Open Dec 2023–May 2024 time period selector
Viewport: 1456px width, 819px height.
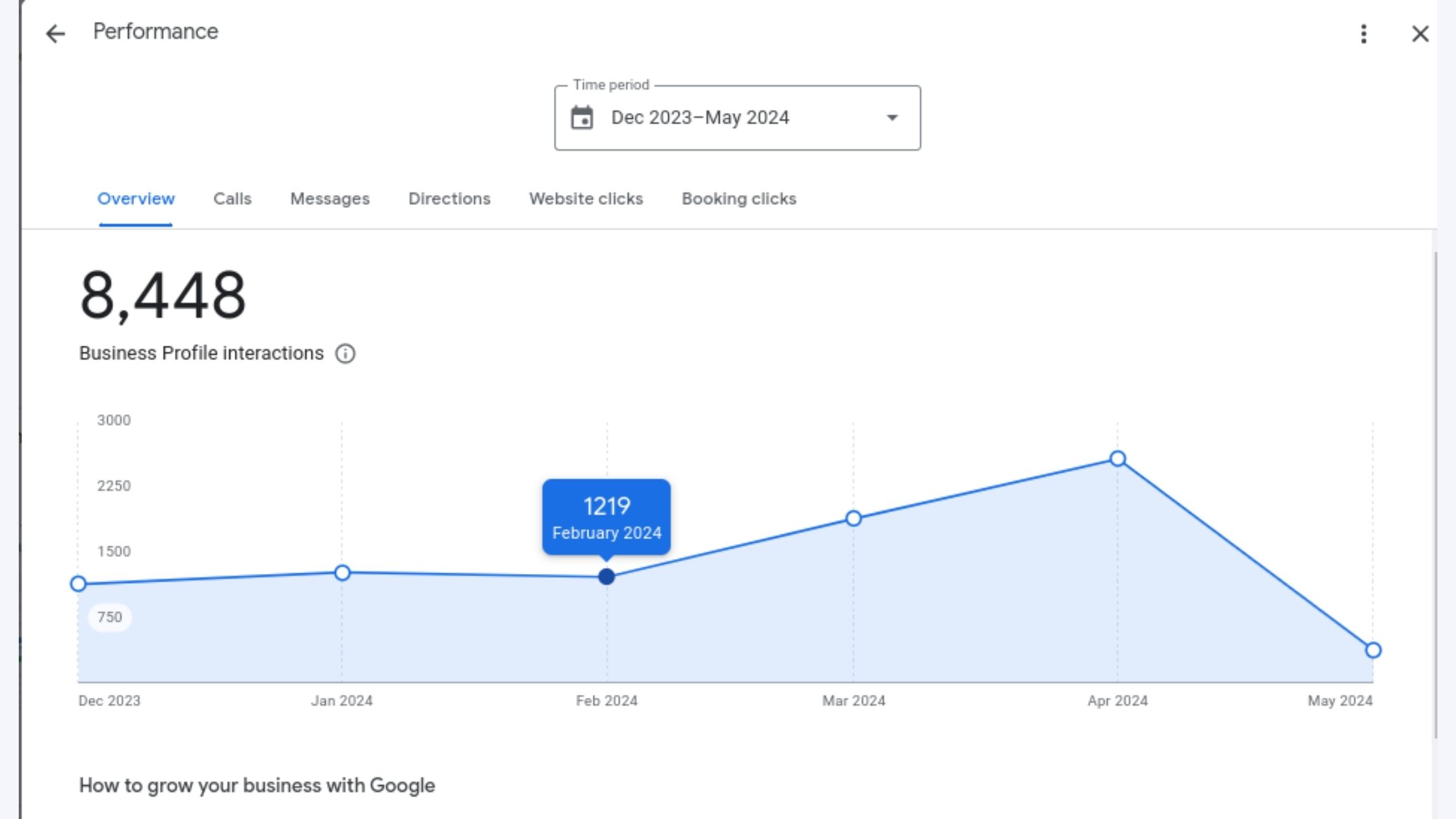[700, 118]
